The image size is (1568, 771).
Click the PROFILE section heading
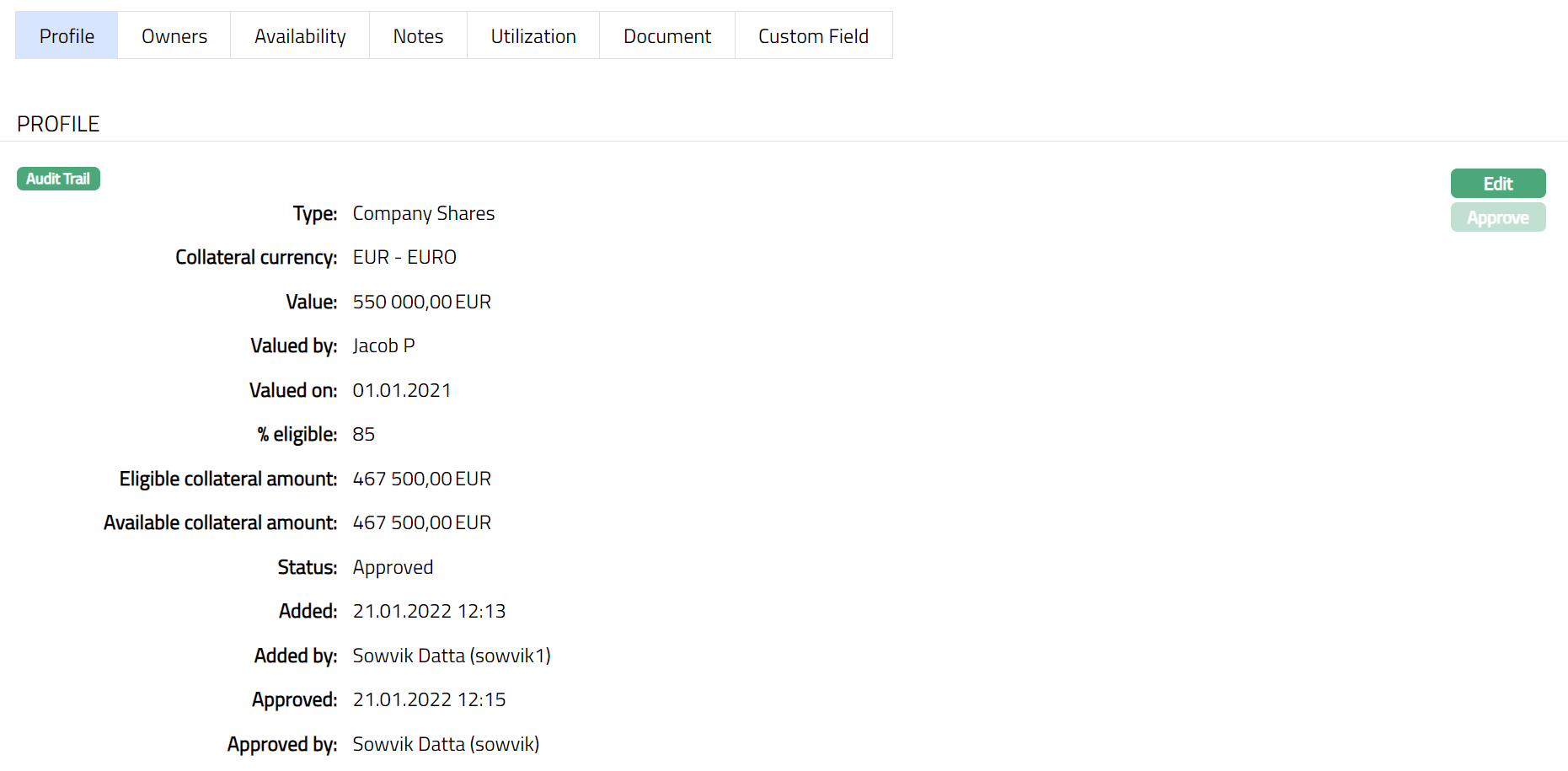(58, 124)
